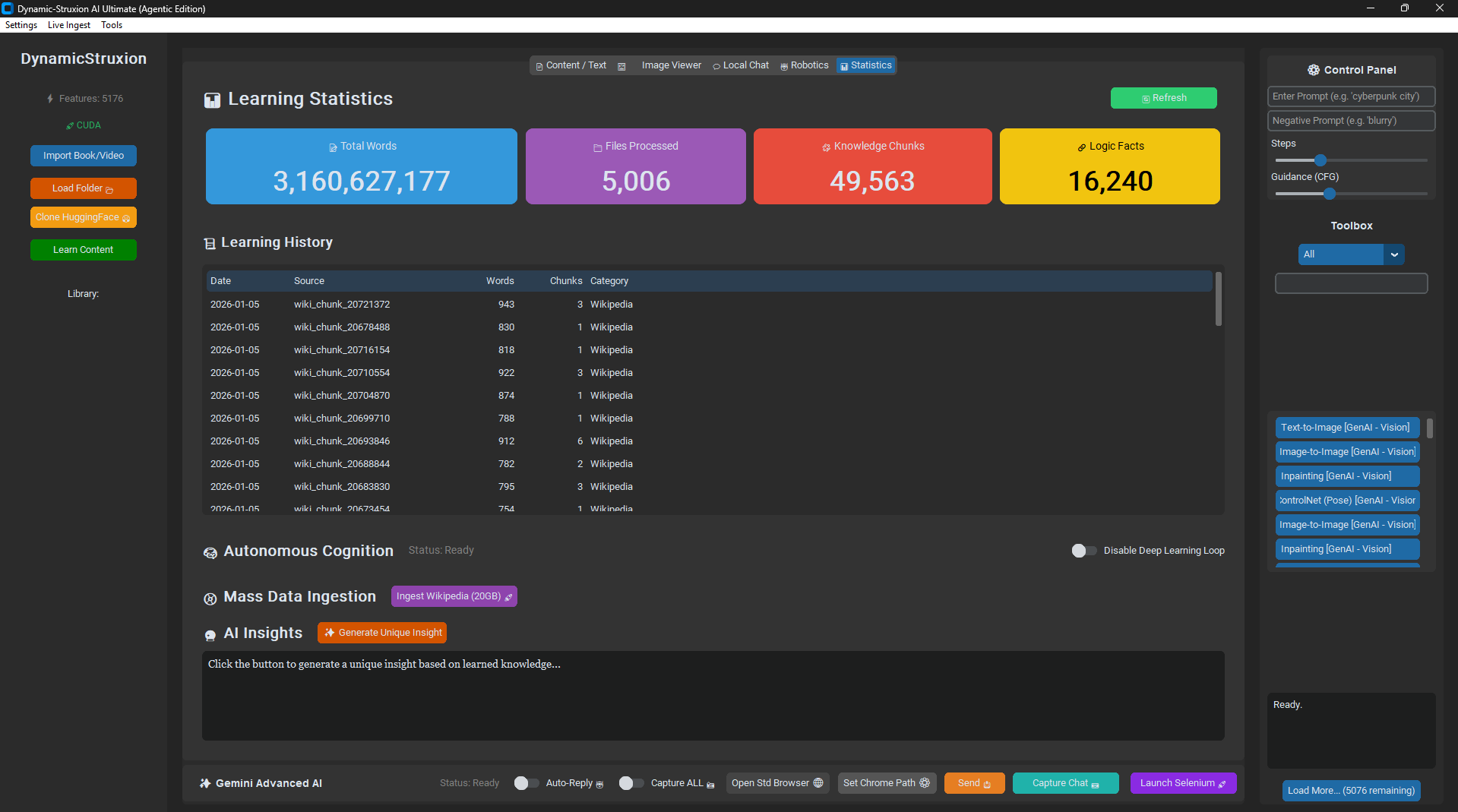Switch to the Robotics tab
1458x812 pixels.
pyautogui.click(x=805, y=65)
